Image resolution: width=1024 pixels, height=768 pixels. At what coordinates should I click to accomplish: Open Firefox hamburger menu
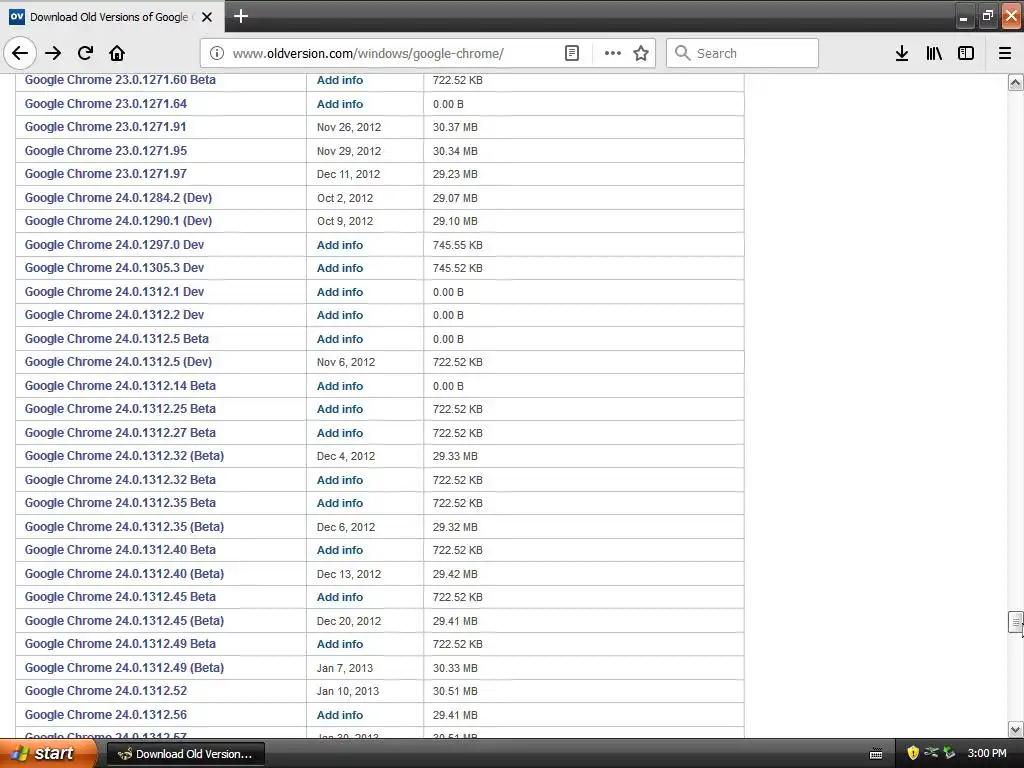click(1005, 53)
